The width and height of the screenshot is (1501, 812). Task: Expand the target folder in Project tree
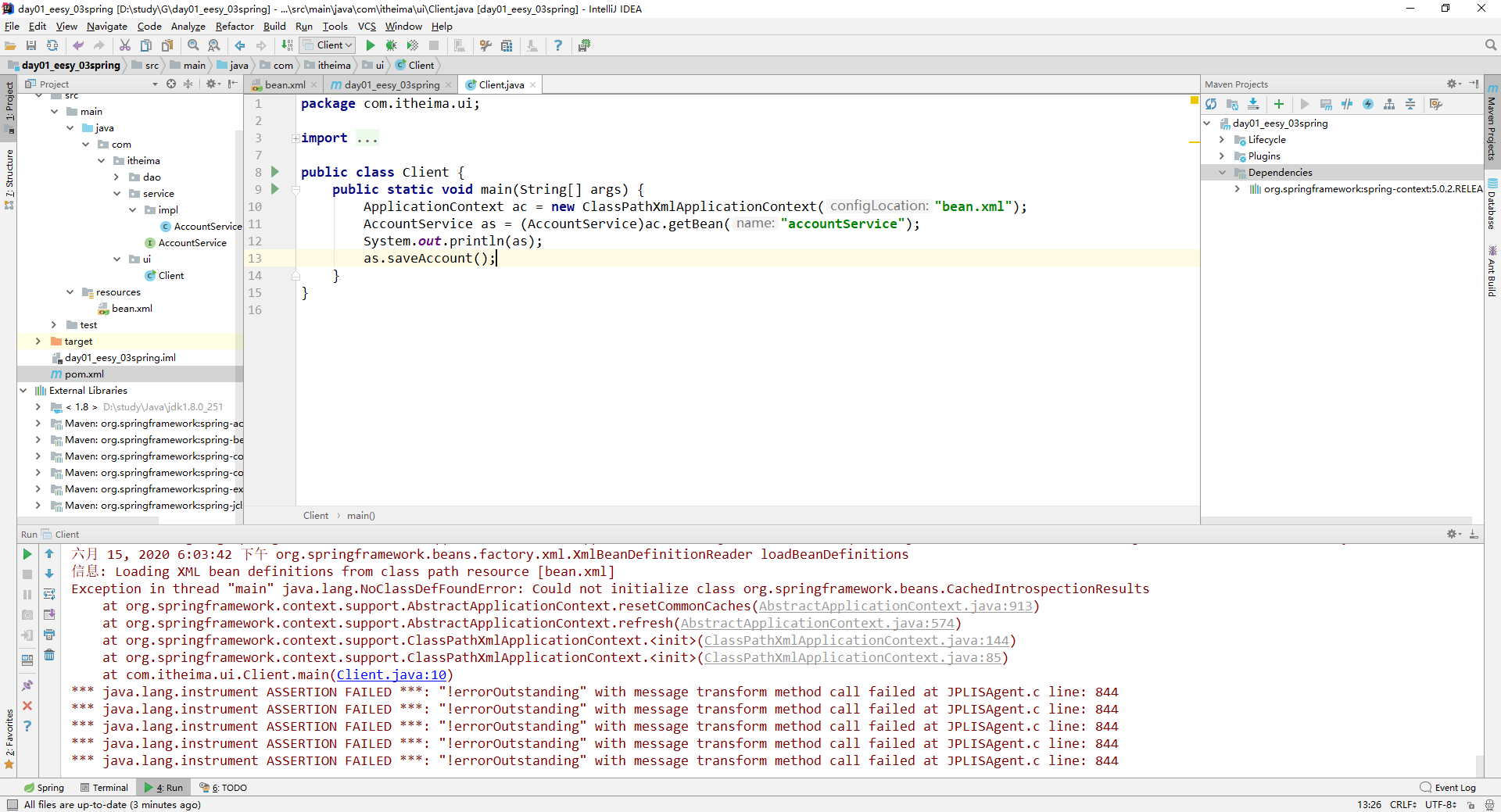pyautogui.click(x=38, y=342)
